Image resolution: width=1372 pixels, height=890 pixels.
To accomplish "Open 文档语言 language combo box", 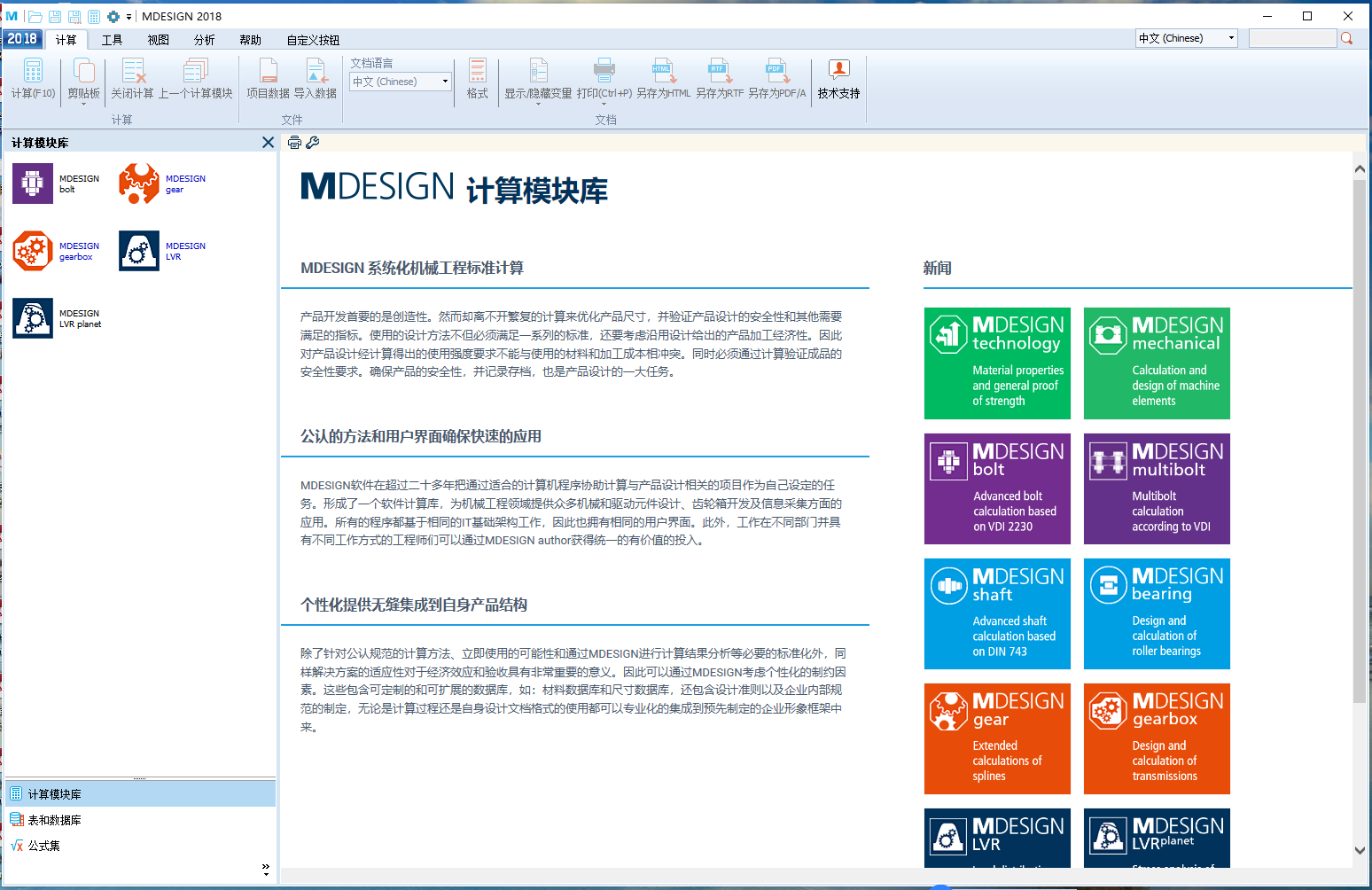I will (401, 82).
